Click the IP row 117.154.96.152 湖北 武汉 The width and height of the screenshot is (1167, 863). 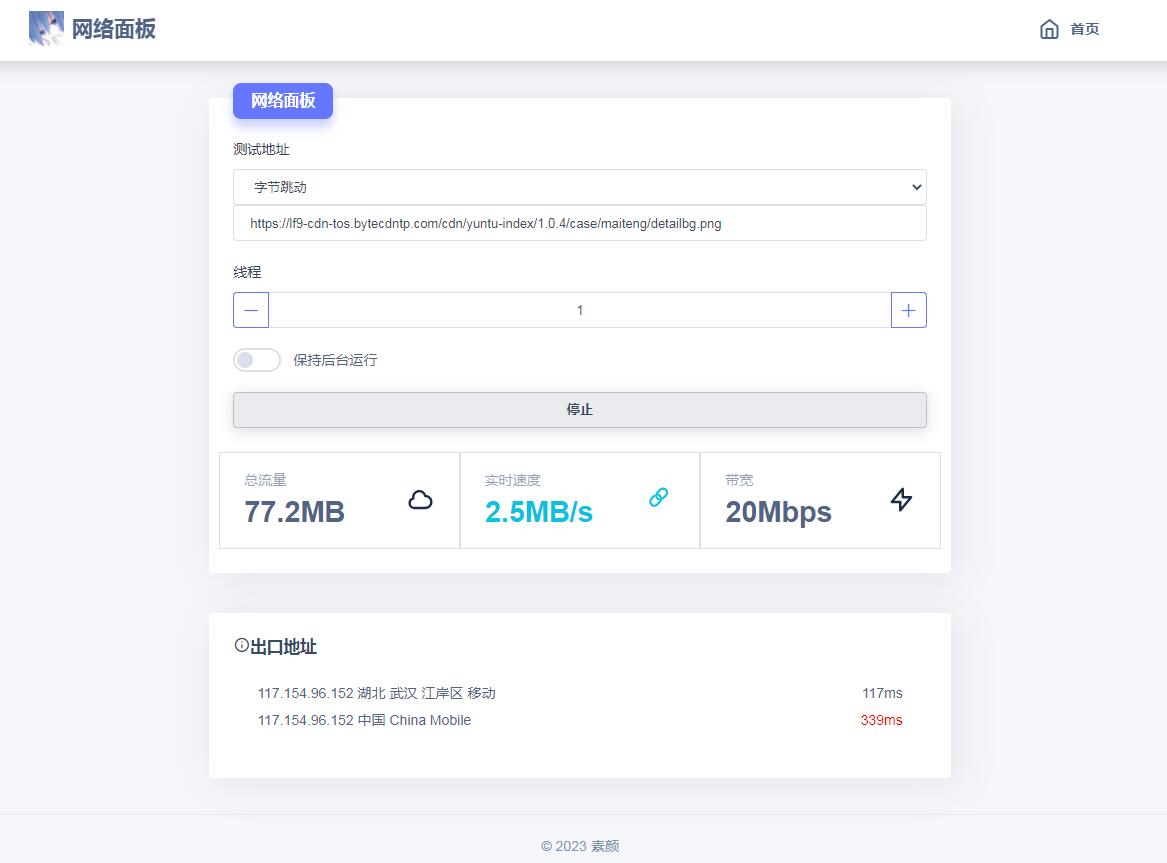pos(377,693)
